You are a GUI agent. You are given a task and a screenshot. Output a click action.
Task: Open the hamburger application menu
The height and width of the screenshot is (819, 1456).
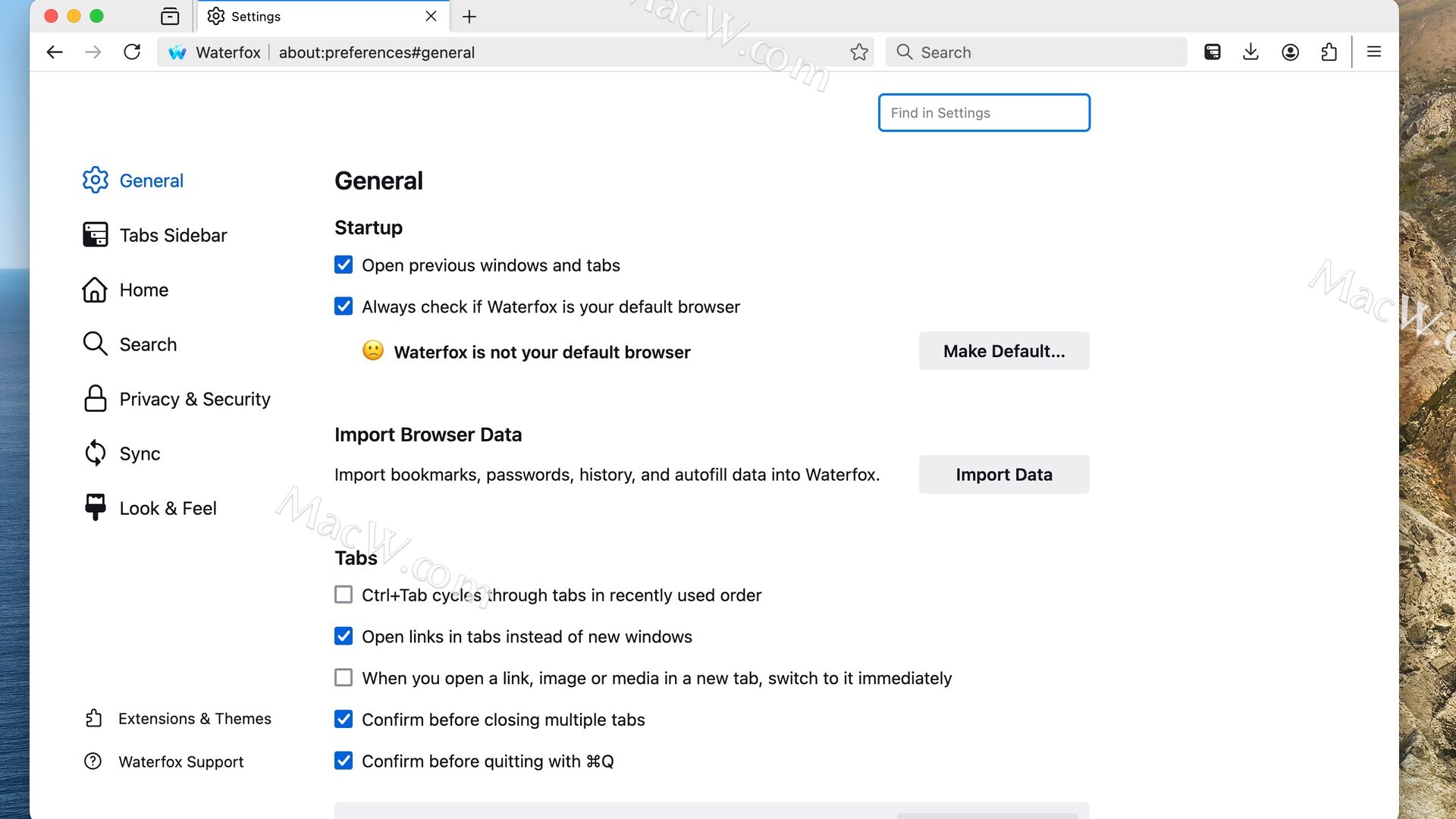1374,52
